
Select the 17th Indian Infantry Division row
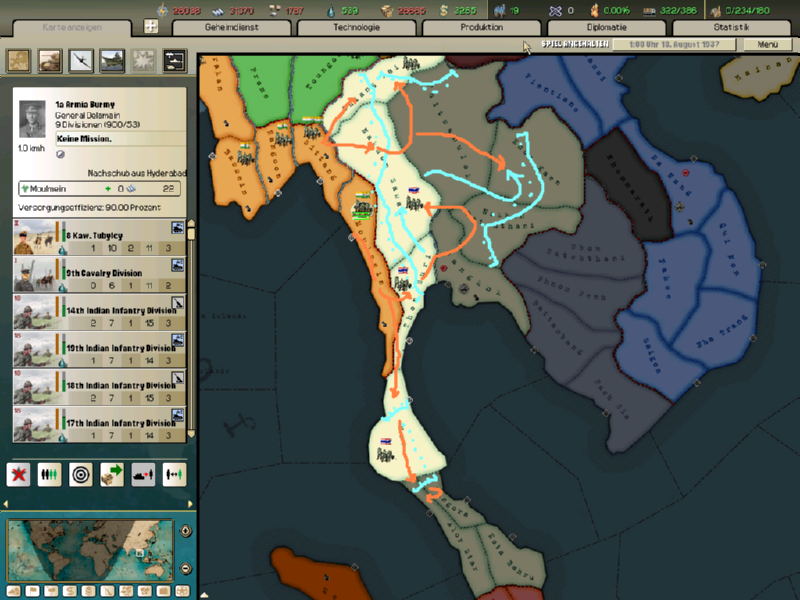[99, 424]
